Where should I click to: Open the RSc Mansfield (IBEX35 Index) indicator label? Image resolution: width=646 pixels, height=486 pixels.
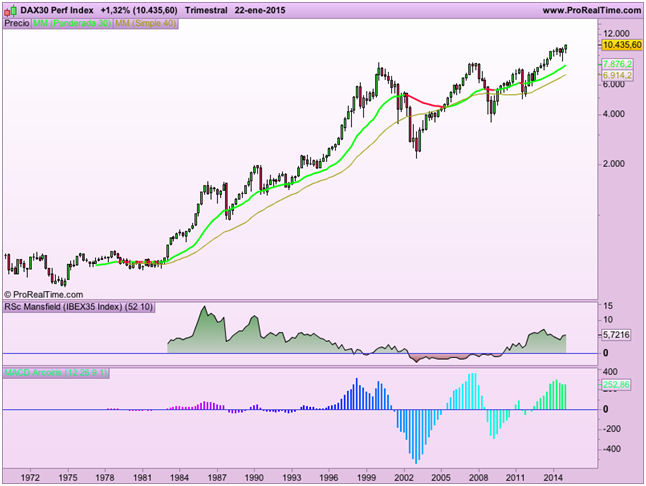point(79,307)
